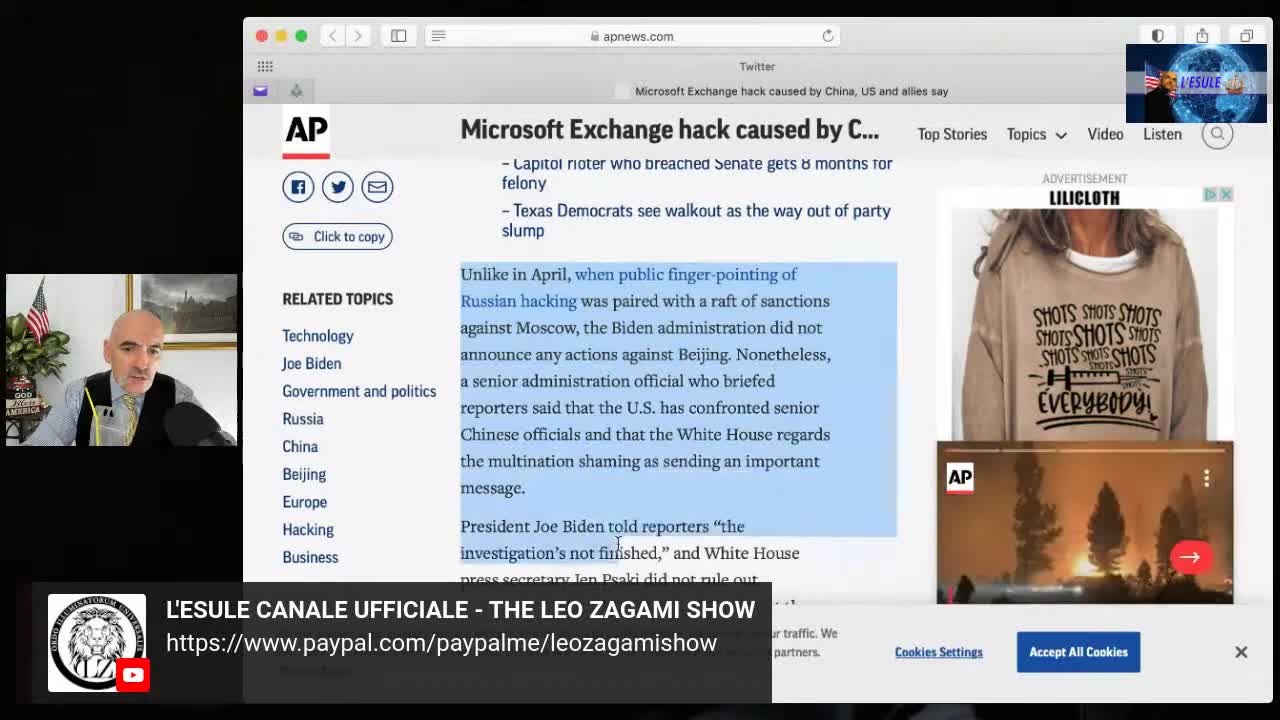The height and width of the screenshot is (720, 1280).
Task: Open the AP site search icon
Action: click(1217, 134)
